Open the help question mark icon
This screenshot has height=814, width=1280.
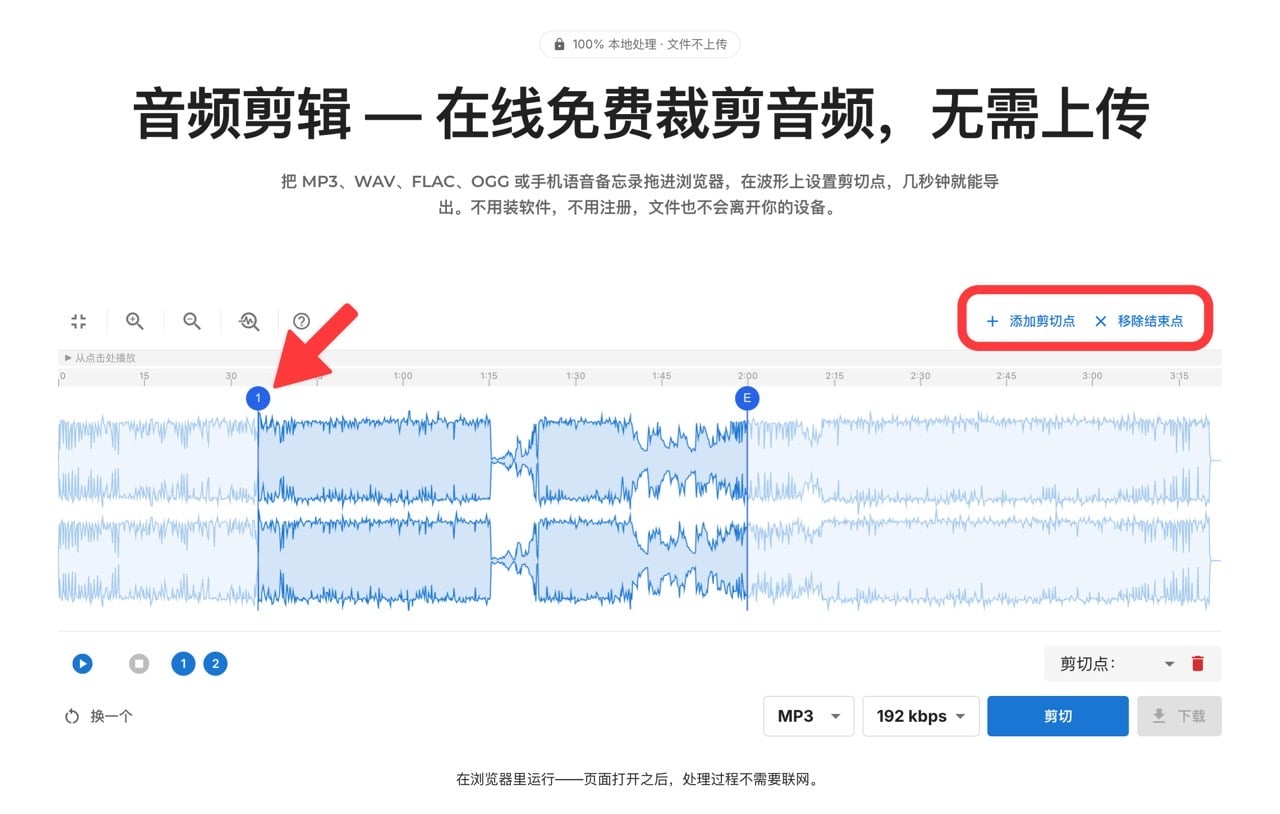point(301,321)
